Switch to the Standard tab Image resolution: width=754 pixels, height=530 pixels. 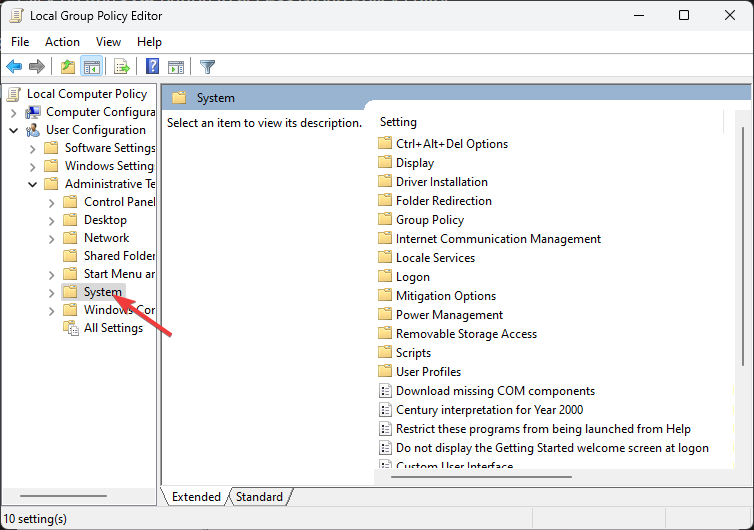tap(259, 497)
